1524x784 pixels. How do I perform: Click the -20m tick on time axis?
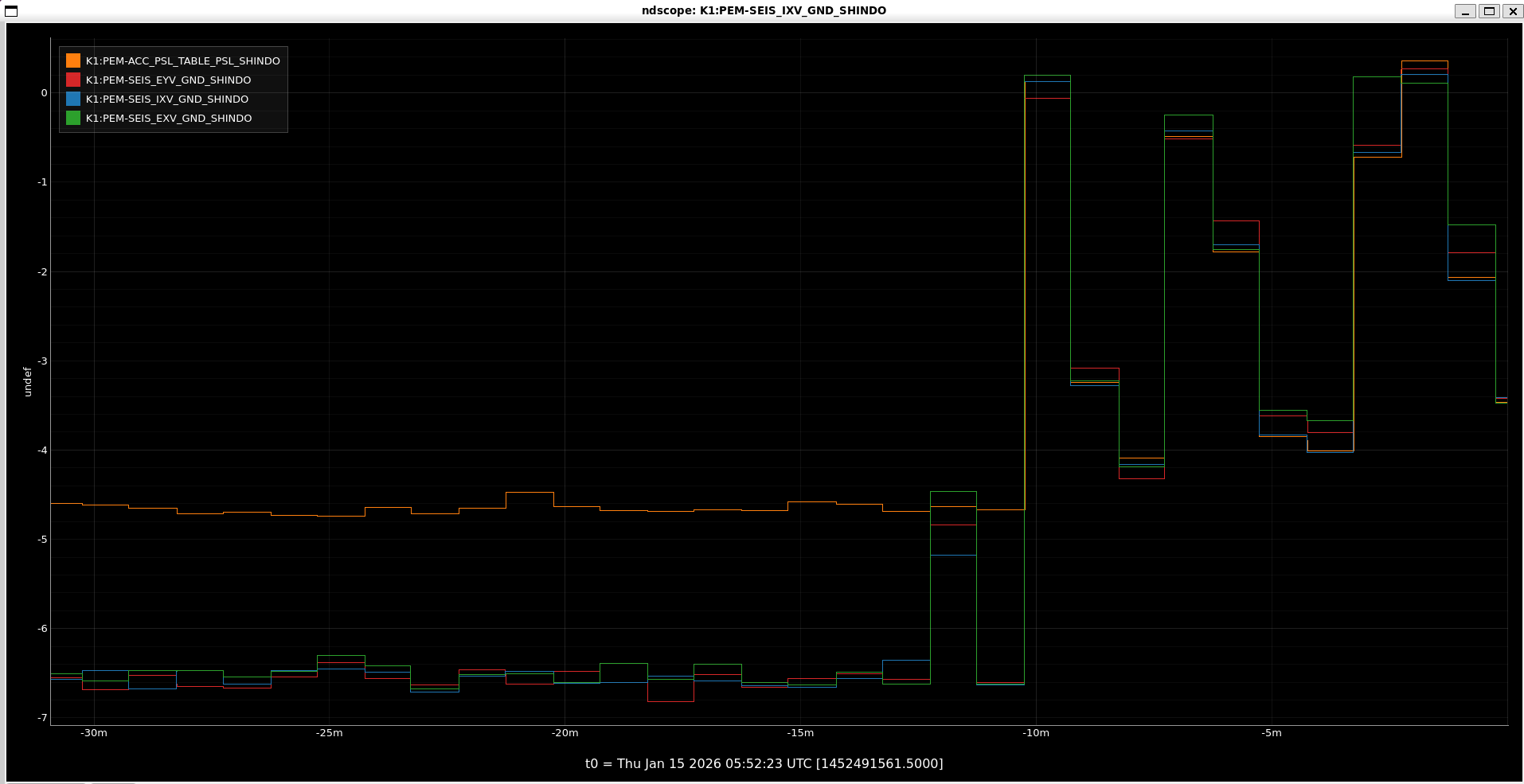(x=565, y=733)
